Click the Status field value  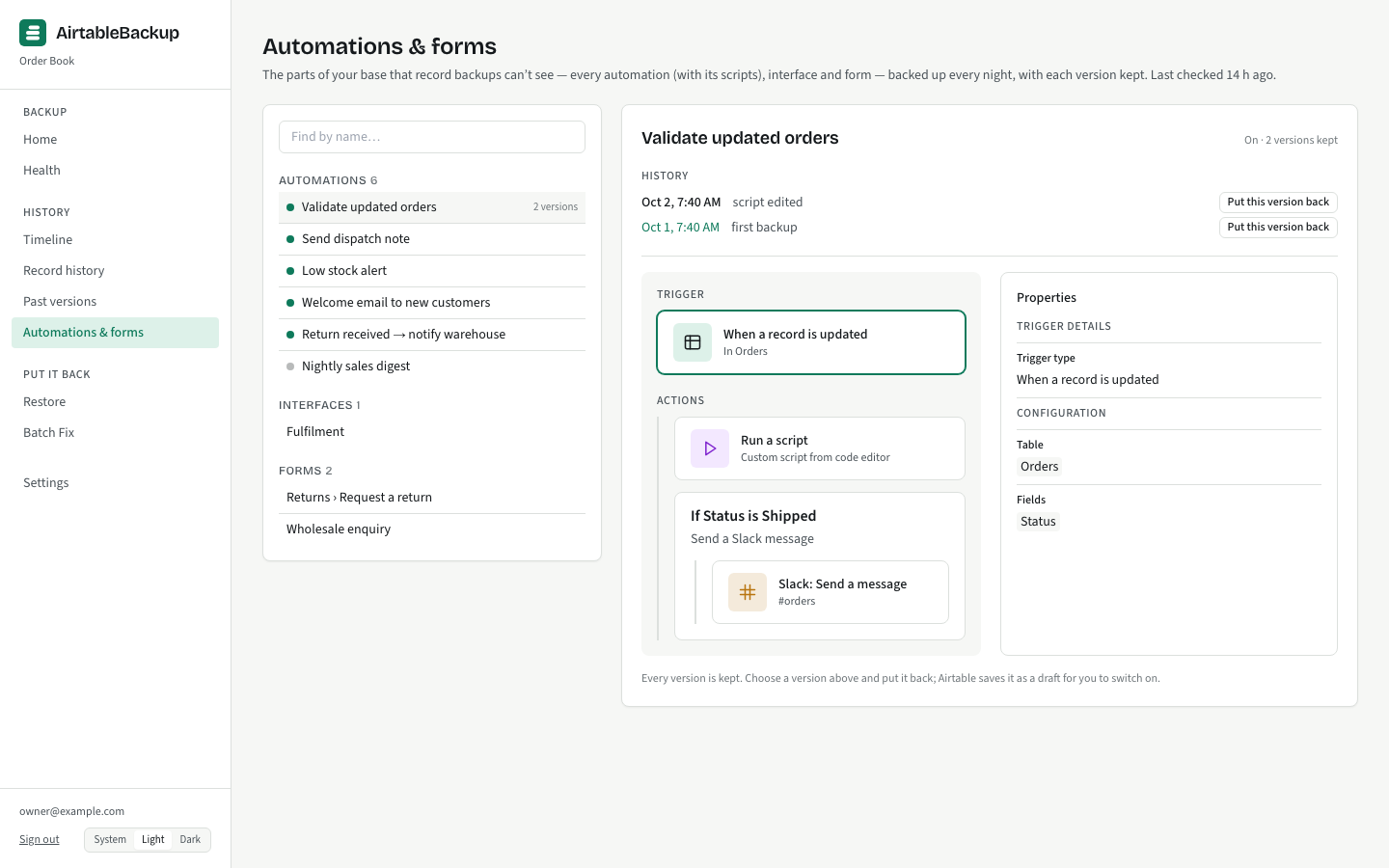click(1038, 522)
